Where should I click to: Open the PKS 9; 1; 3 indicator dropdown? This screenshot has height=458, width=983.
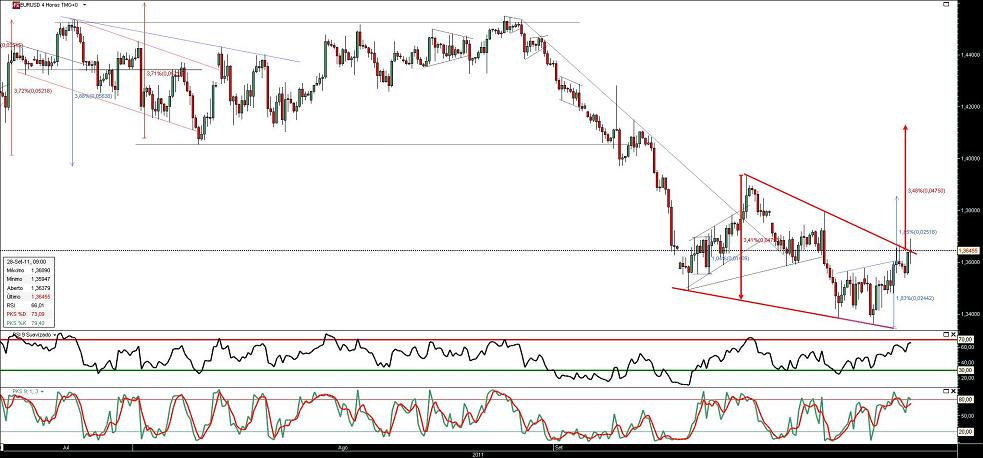coord(42,391)
